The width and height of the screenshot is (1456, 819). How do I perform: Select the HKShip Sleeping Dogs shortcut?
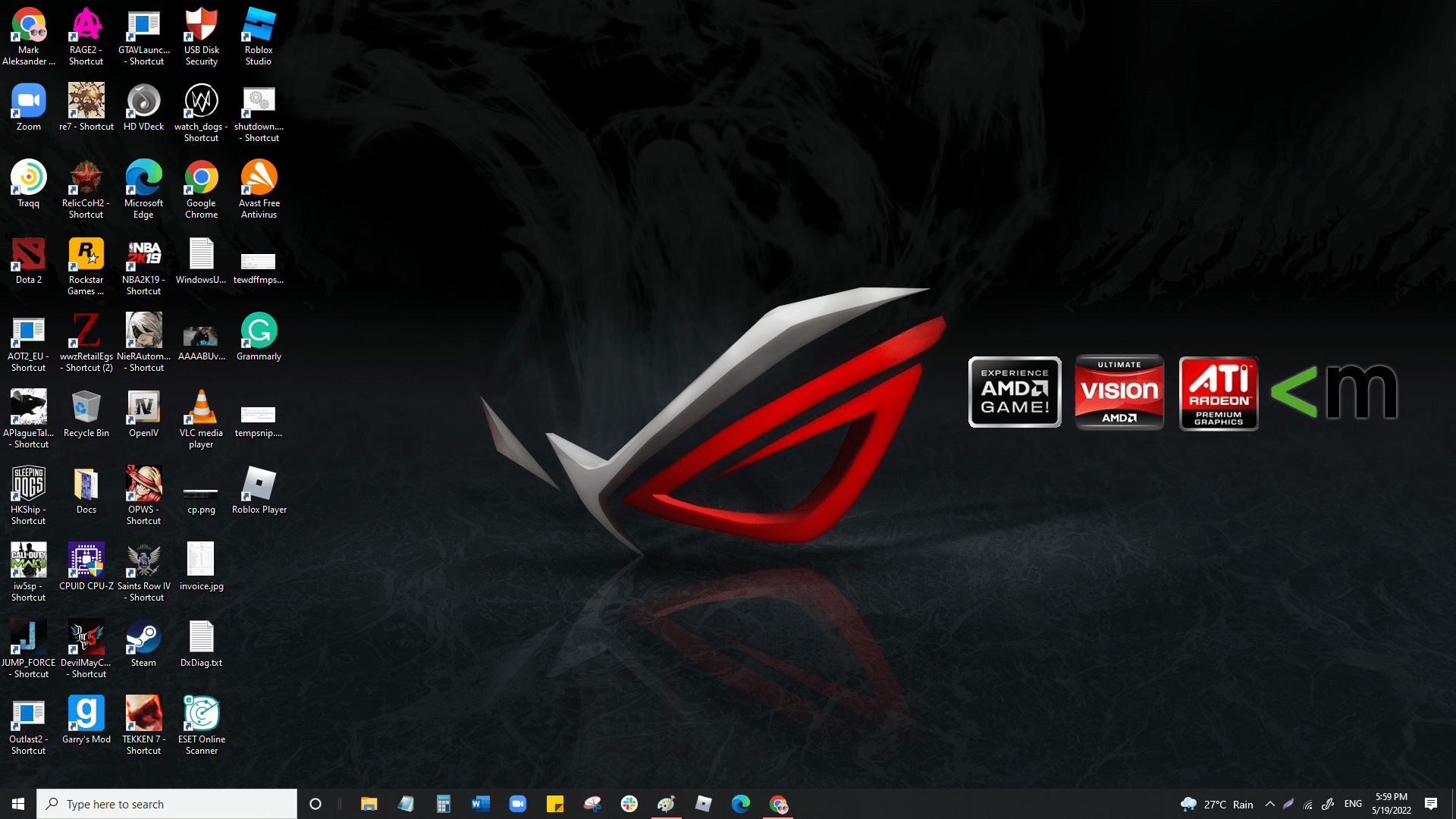(29, 496)
